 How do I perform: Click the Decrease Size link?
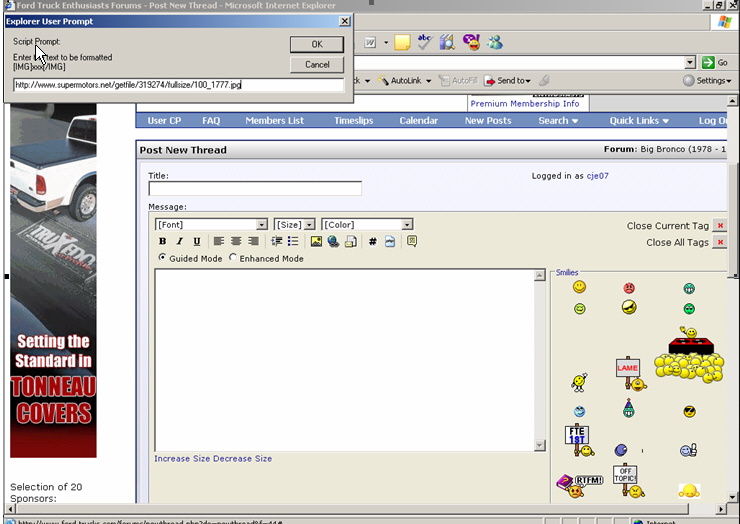(243, 458)
